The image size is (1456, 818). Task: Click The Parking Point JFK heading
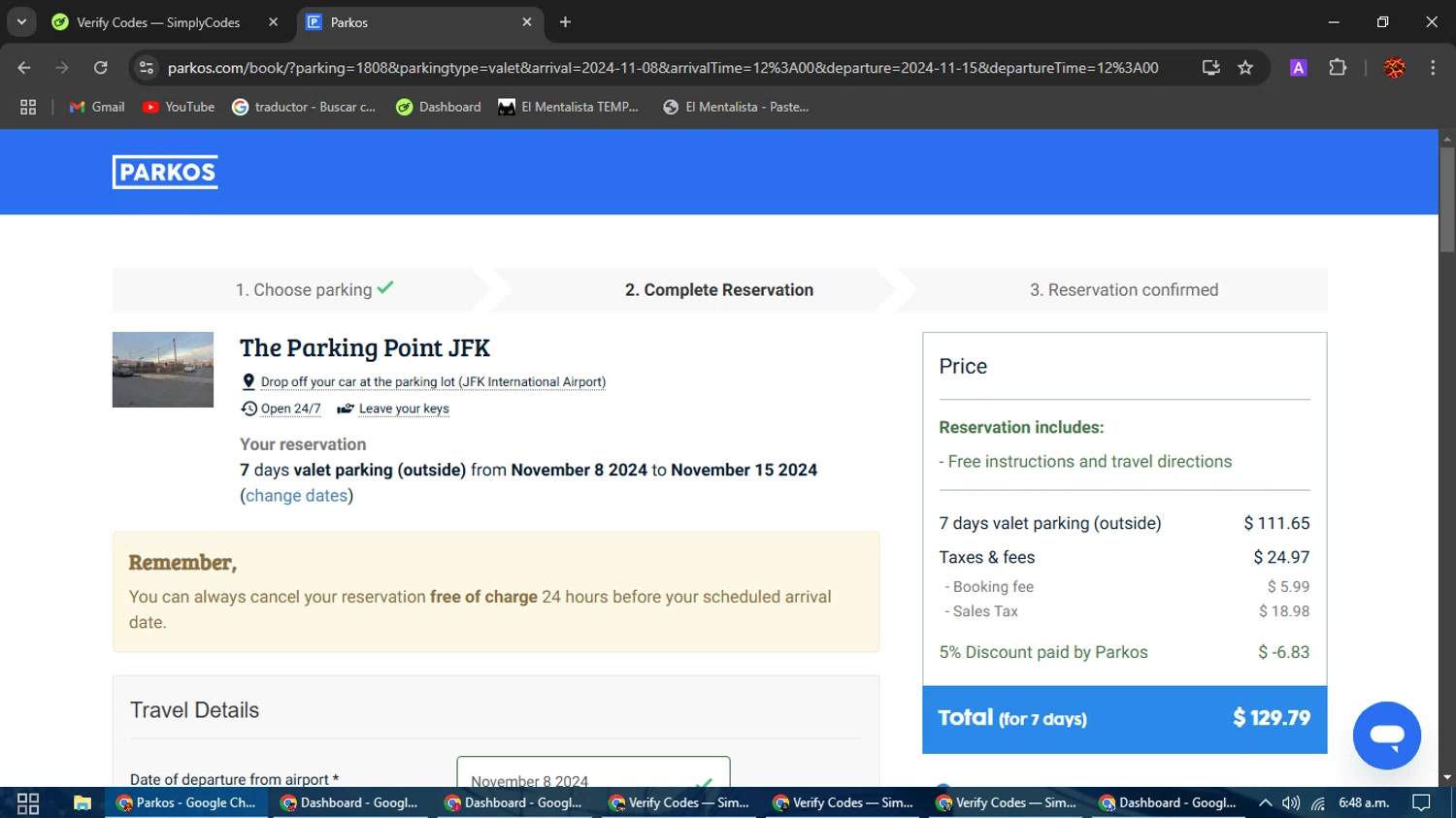(365, 347)
